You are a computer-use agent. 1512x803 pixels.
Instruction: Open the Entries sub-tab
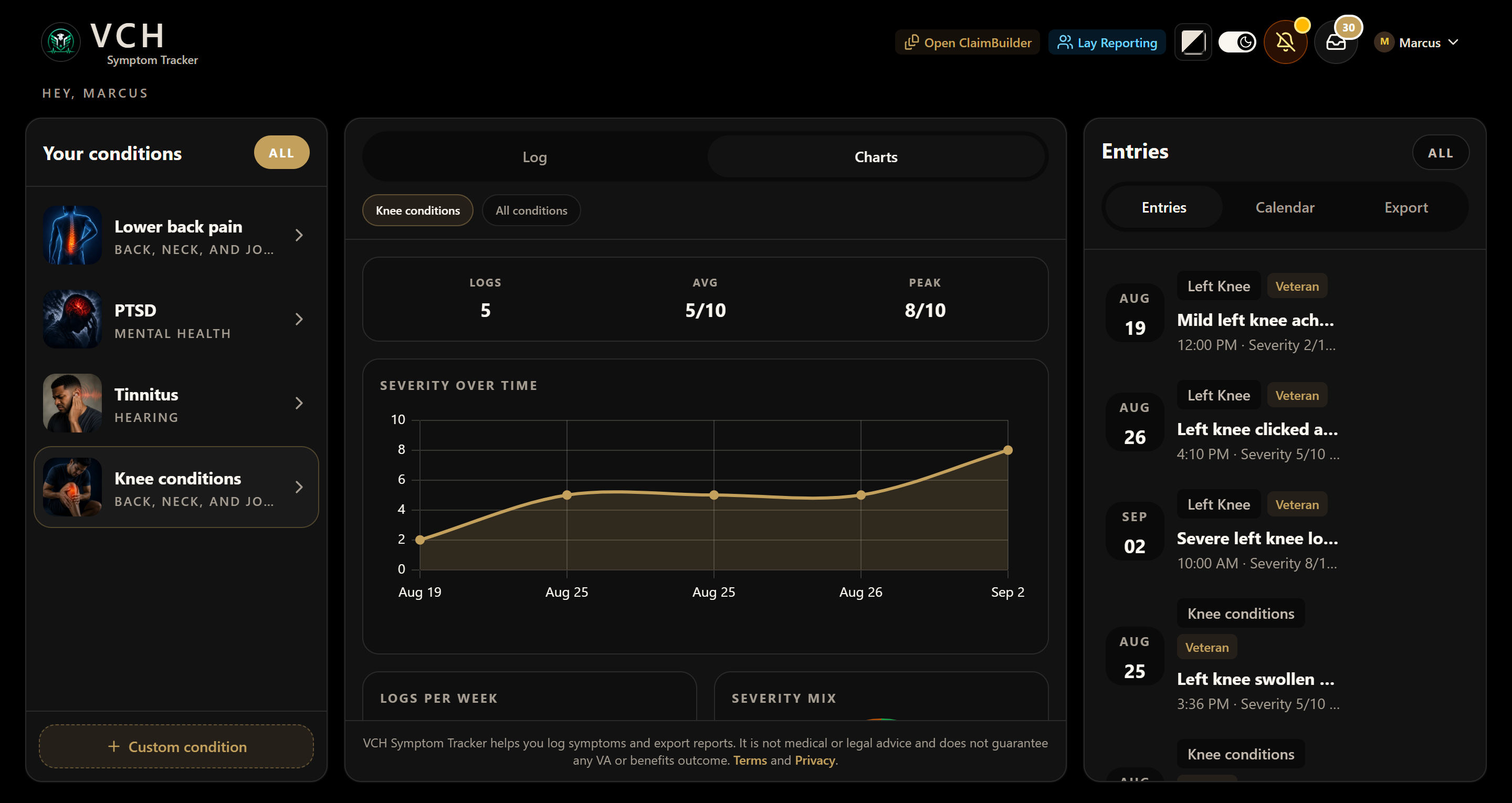click(1163, 207)
